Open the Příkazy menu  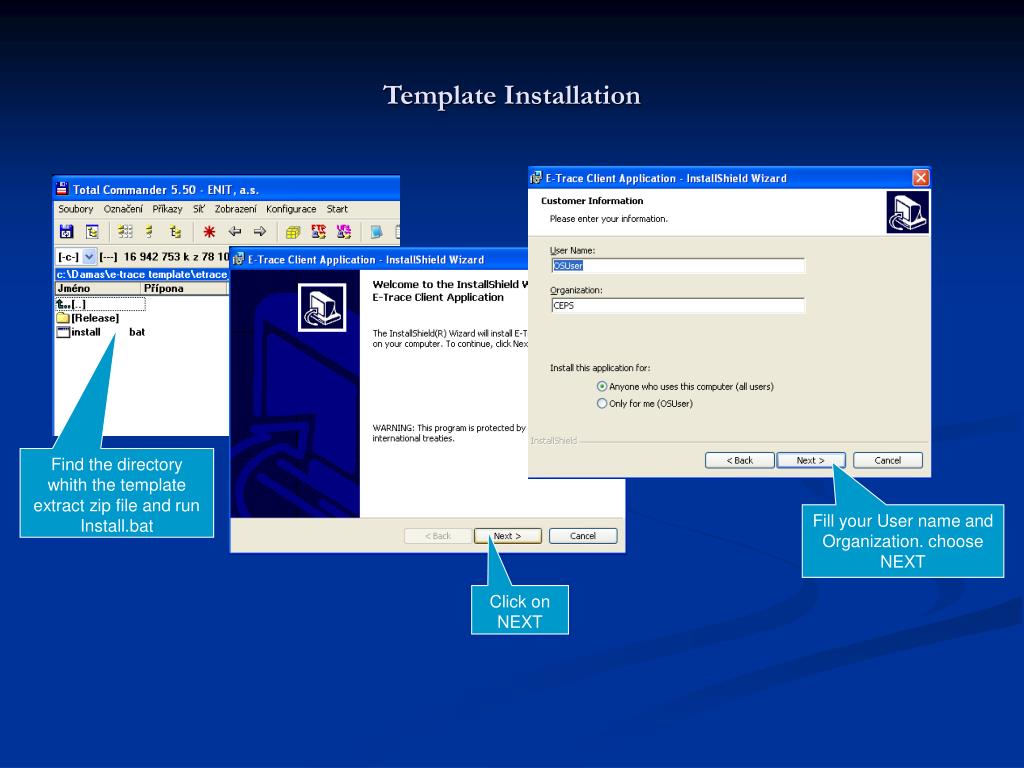pos(167,209)
